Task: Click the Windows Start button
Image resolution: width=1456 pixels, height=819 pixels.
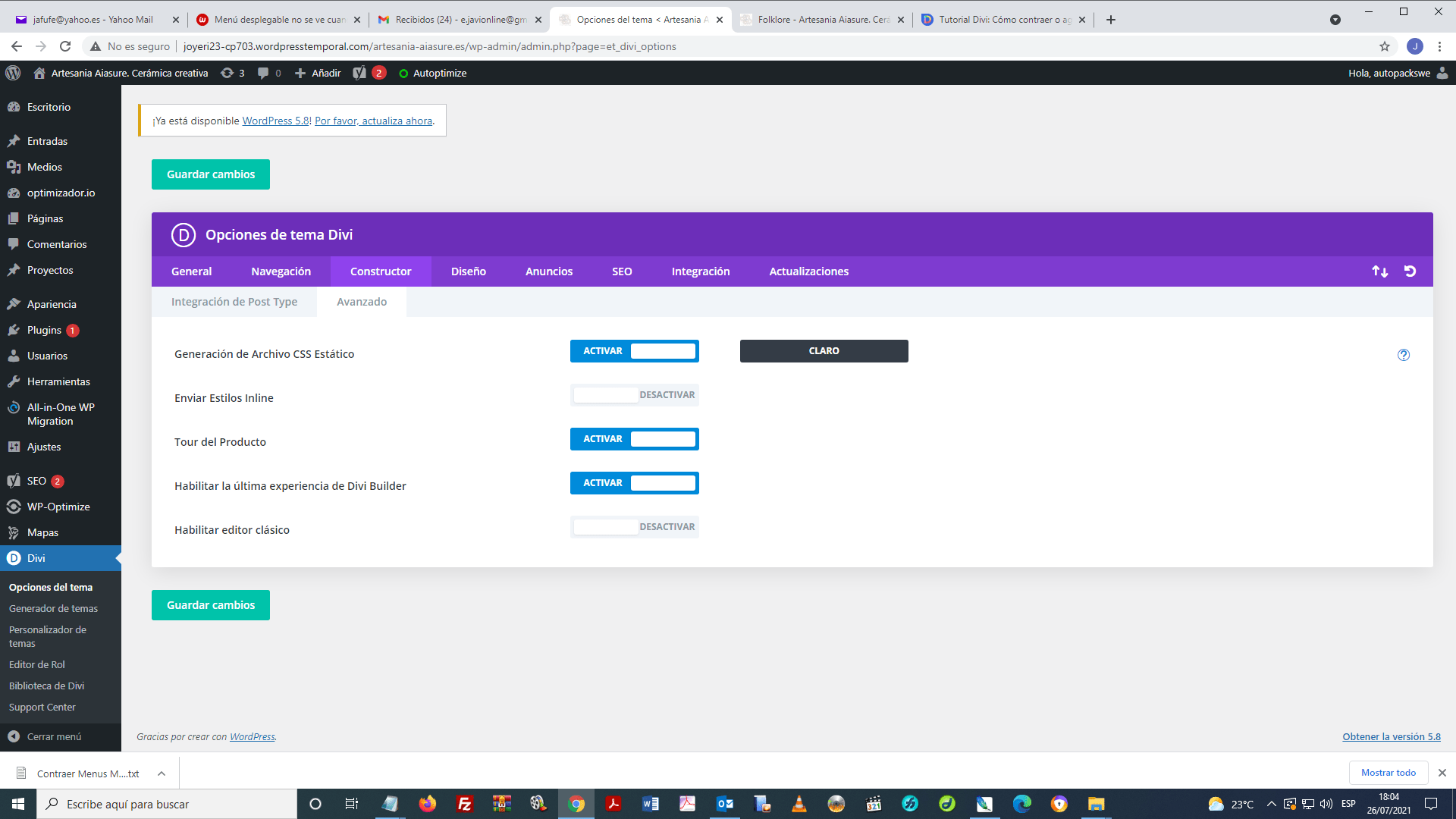Action: [x=18, y=804]
